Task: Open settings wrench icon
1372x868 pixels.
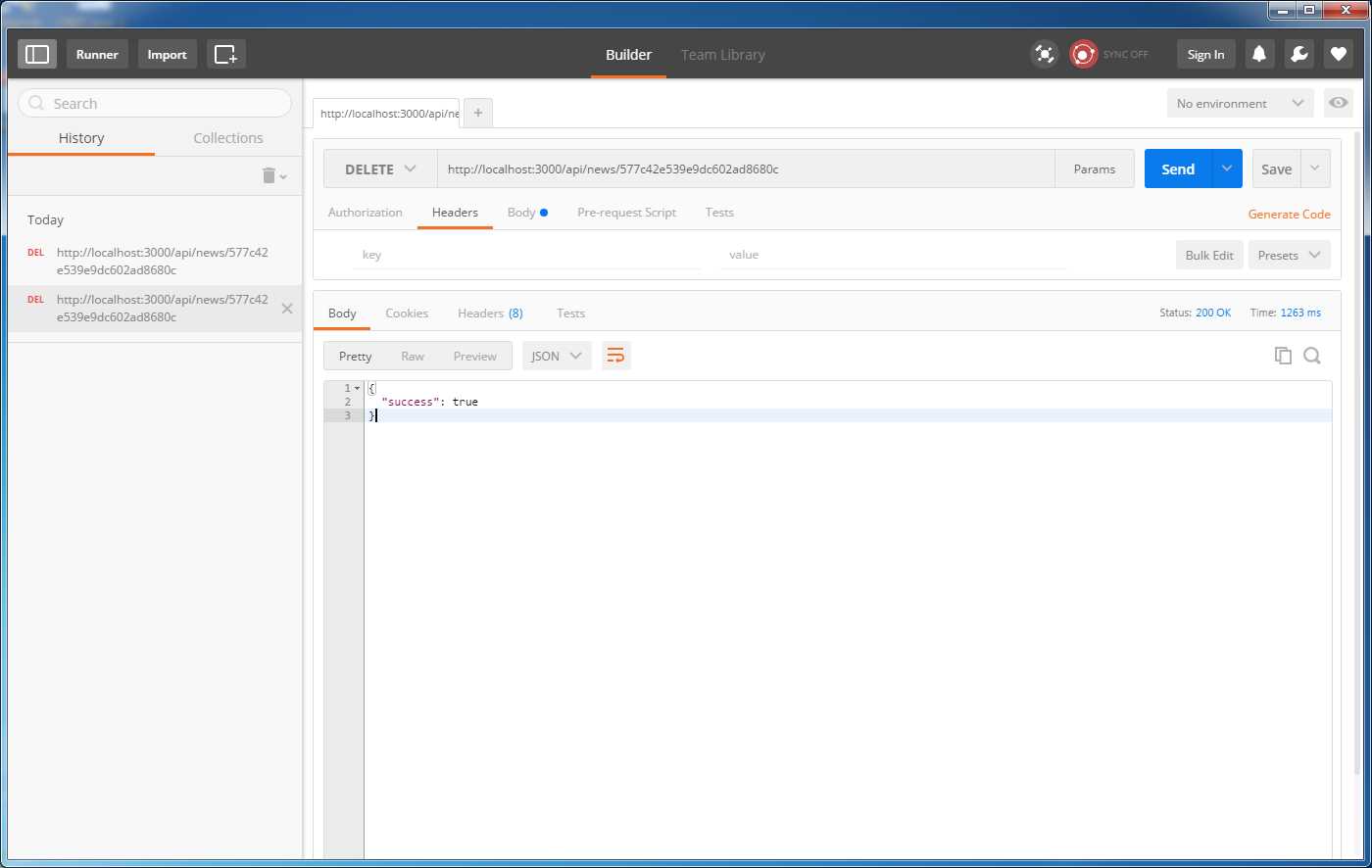Action: pos(1298,54)
